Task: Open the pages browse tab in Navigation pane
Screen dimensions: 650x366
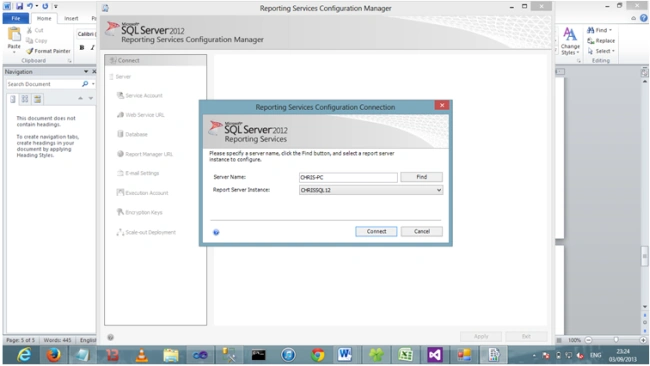Action: click(x=25, y=99)
